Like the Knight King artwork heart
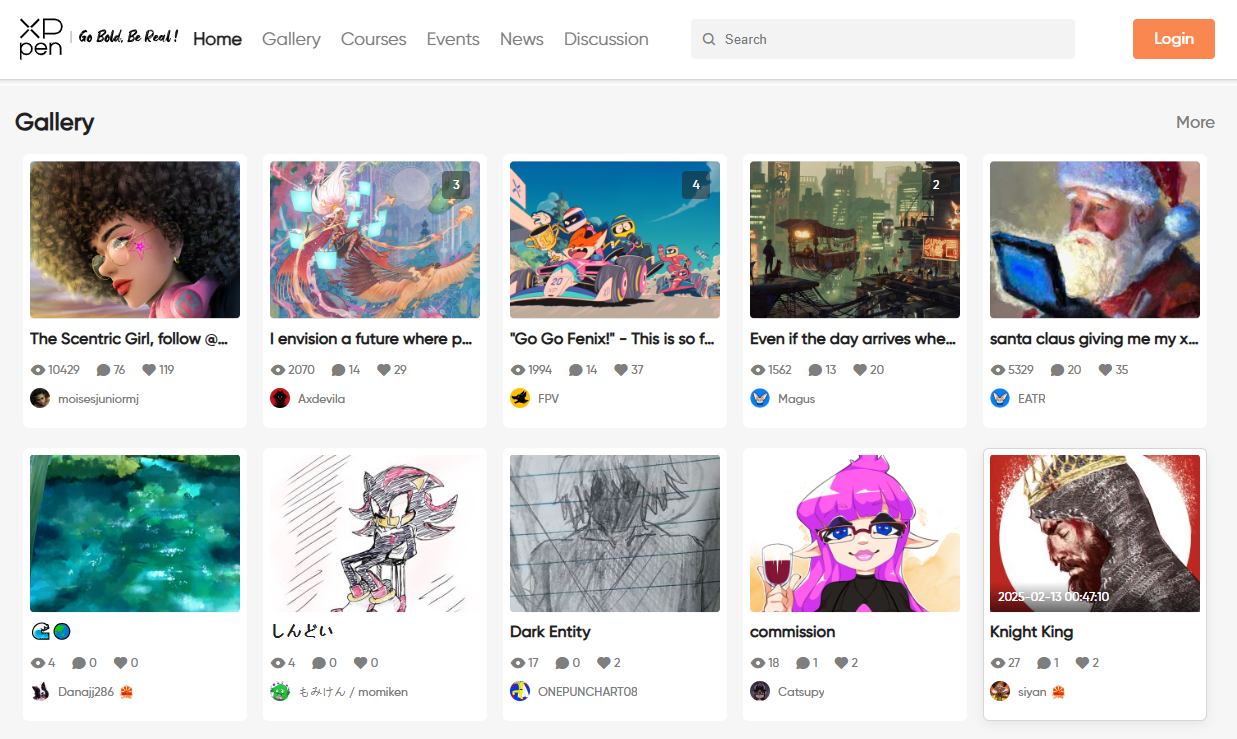This screenshot has width=1237, height=739. (1081, 663)
